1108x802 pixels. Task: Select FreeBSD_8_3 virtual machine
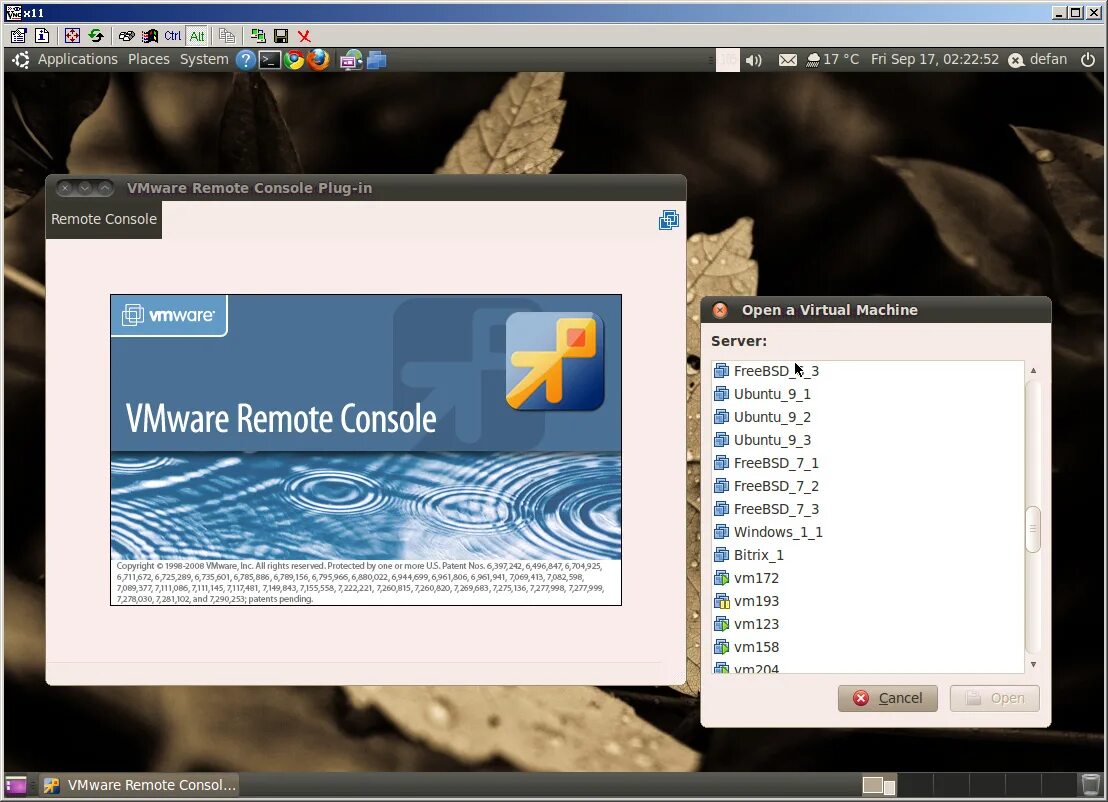[x=868, y=371]
